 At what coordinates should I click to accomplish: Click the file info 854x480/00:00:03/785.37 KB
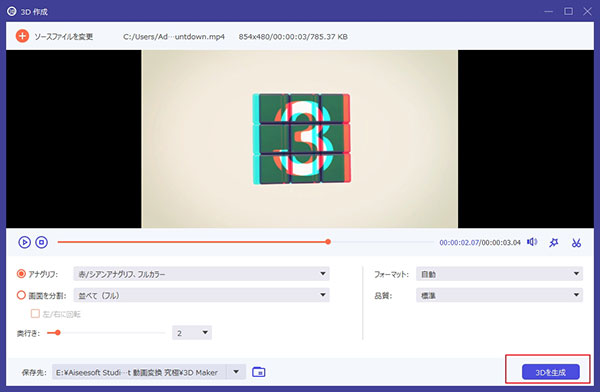pos(293,37)
